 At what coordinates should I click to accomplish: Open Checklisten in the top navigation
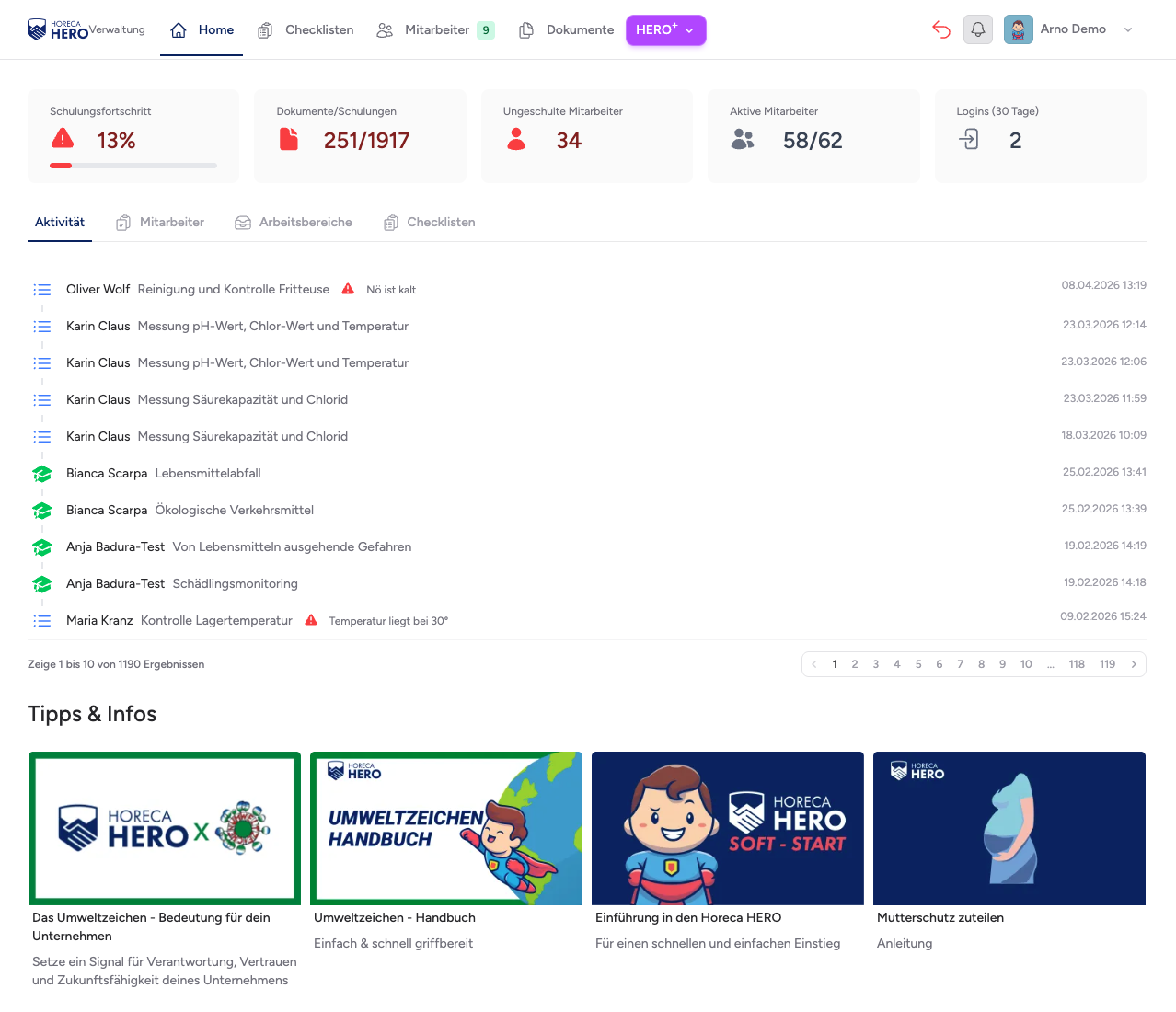click(x=306, y=29)
